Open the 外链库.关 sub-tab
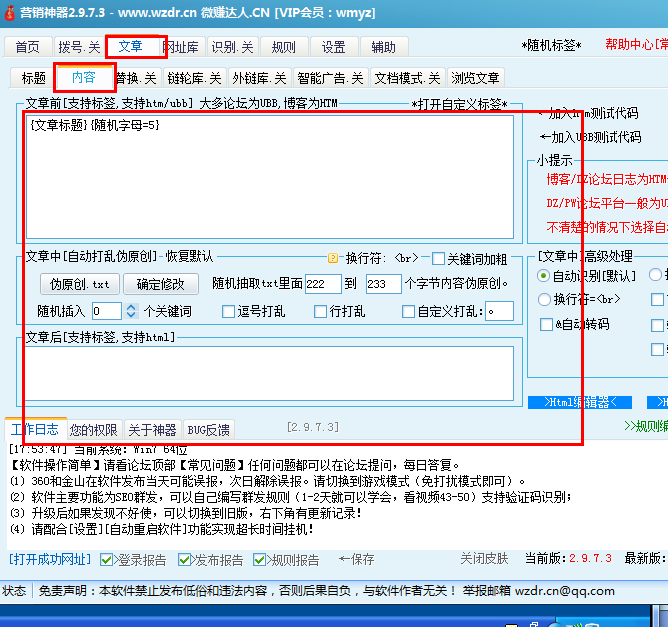This screenshot has width=668, height=627. [259, 78]
